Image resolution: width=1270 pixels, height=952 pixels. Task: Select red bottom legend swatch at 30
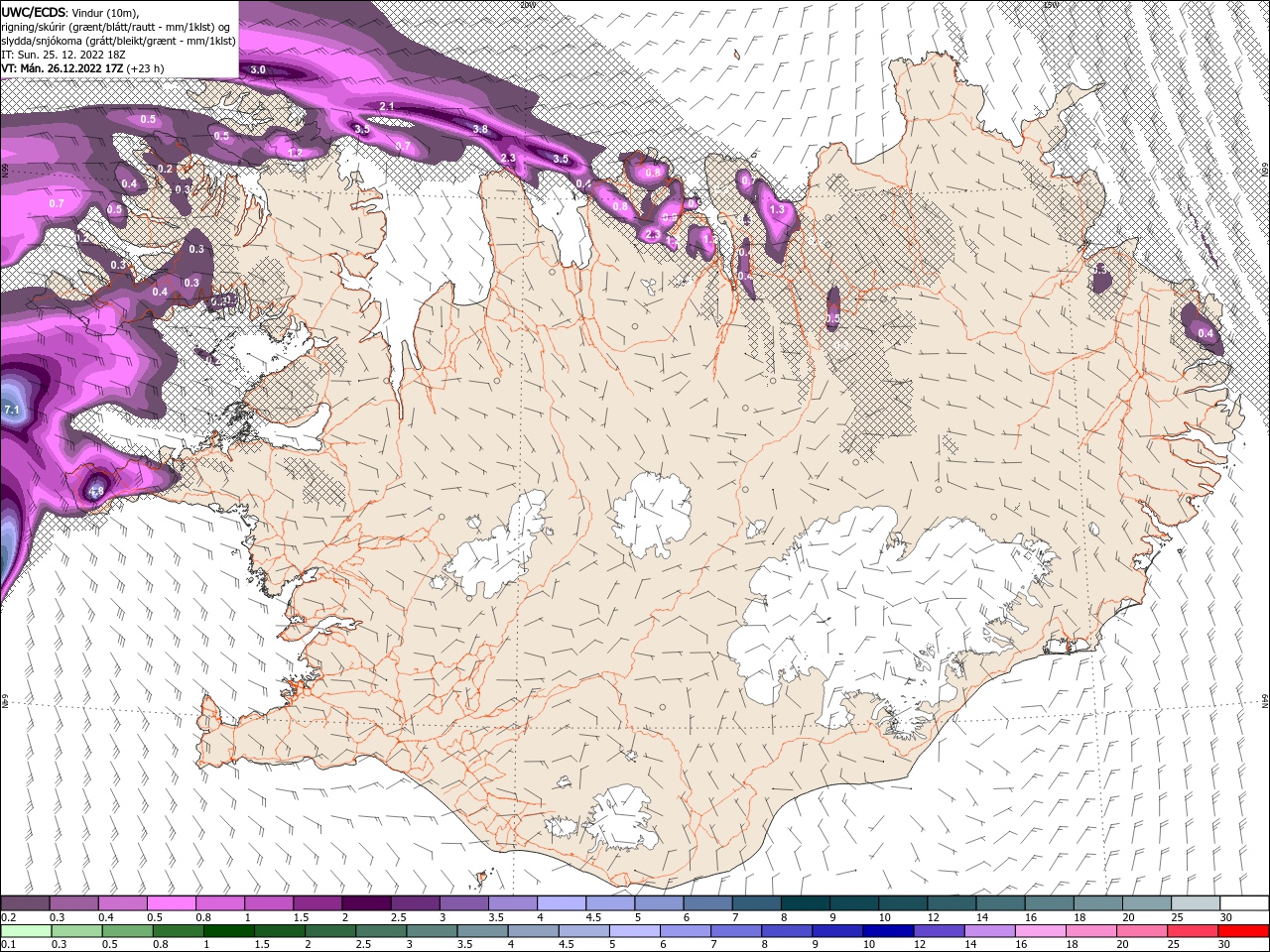tap(1243, 931)
